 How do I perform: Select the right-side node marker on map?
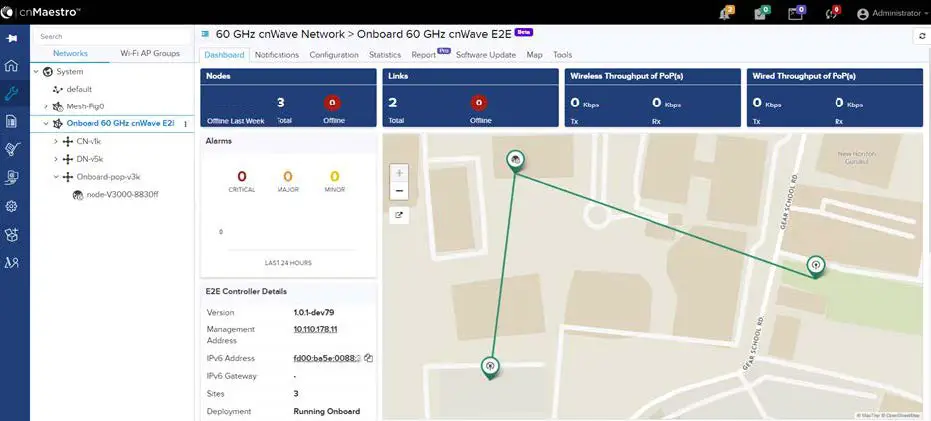tap(816, 265)
